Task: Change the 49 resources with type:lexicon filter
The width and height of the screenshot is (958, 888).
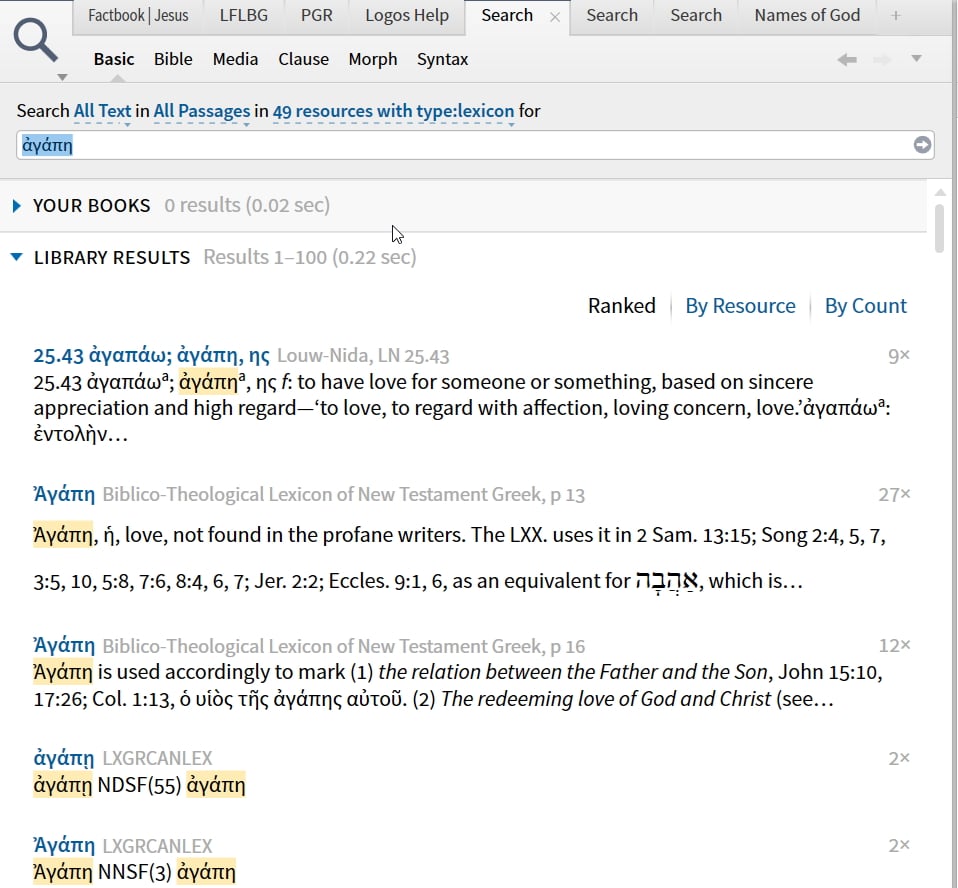Action: (393, 111)
